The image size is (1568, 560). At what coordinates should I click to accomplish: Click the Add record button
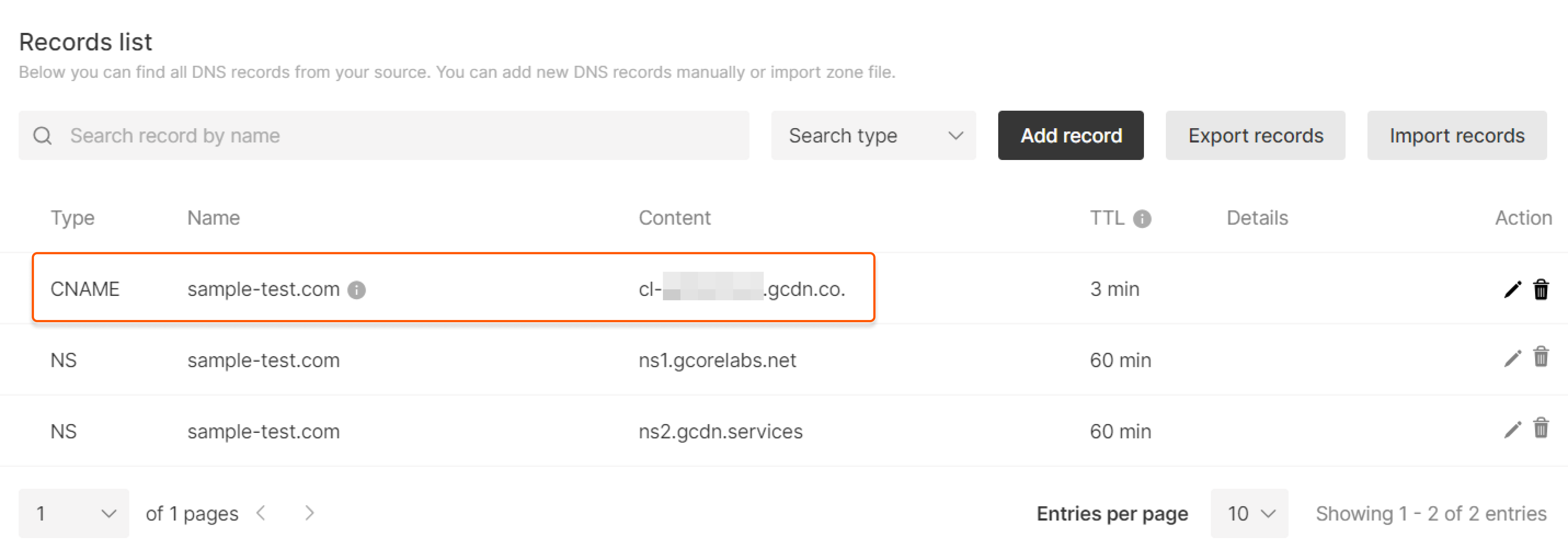click(x=1071, y=135)
